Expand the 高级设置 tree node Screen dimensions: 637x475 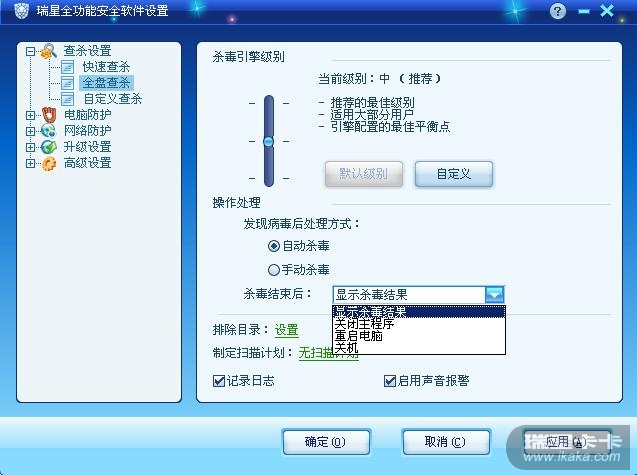pyautogui.click(x=30, y=163)
